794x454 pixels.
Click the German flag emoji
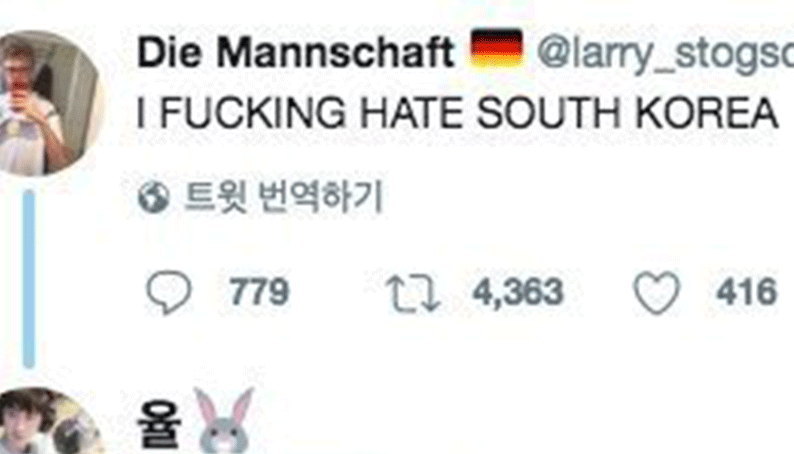click(x=496, y=49)
